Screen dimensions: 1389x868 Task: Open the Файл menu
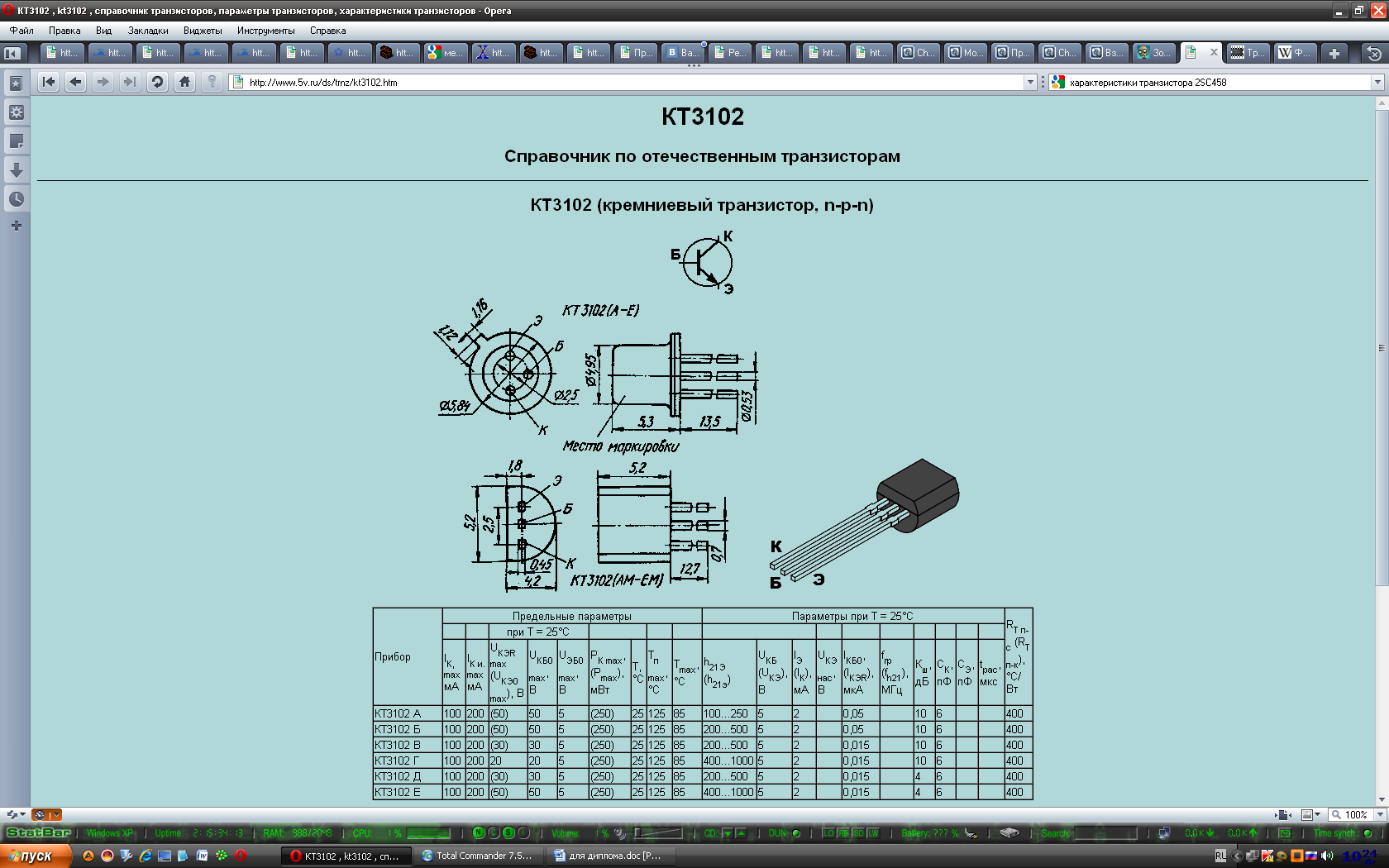coord(21,31)
